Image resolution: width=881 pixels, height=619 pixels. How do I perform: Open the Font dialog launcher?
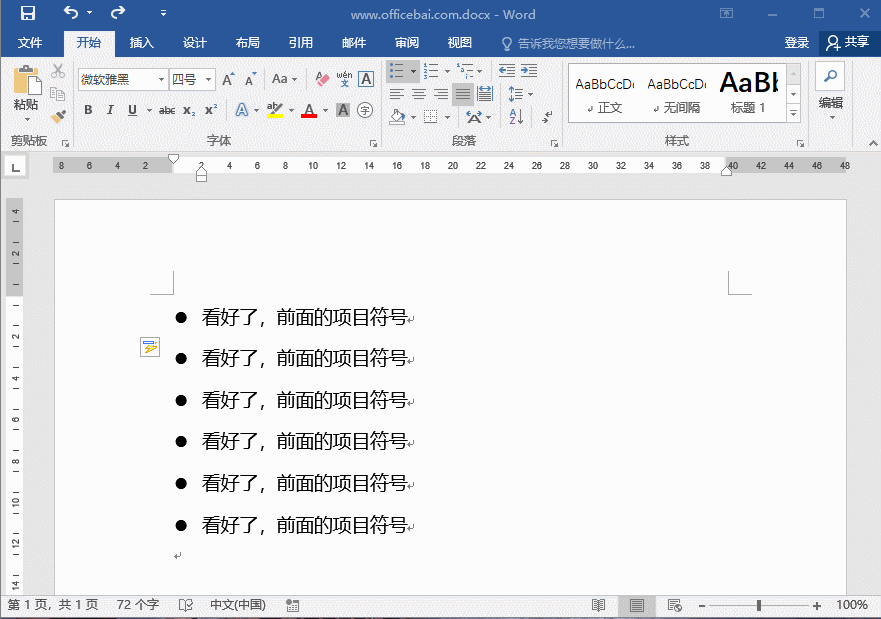tap(373, 144)
